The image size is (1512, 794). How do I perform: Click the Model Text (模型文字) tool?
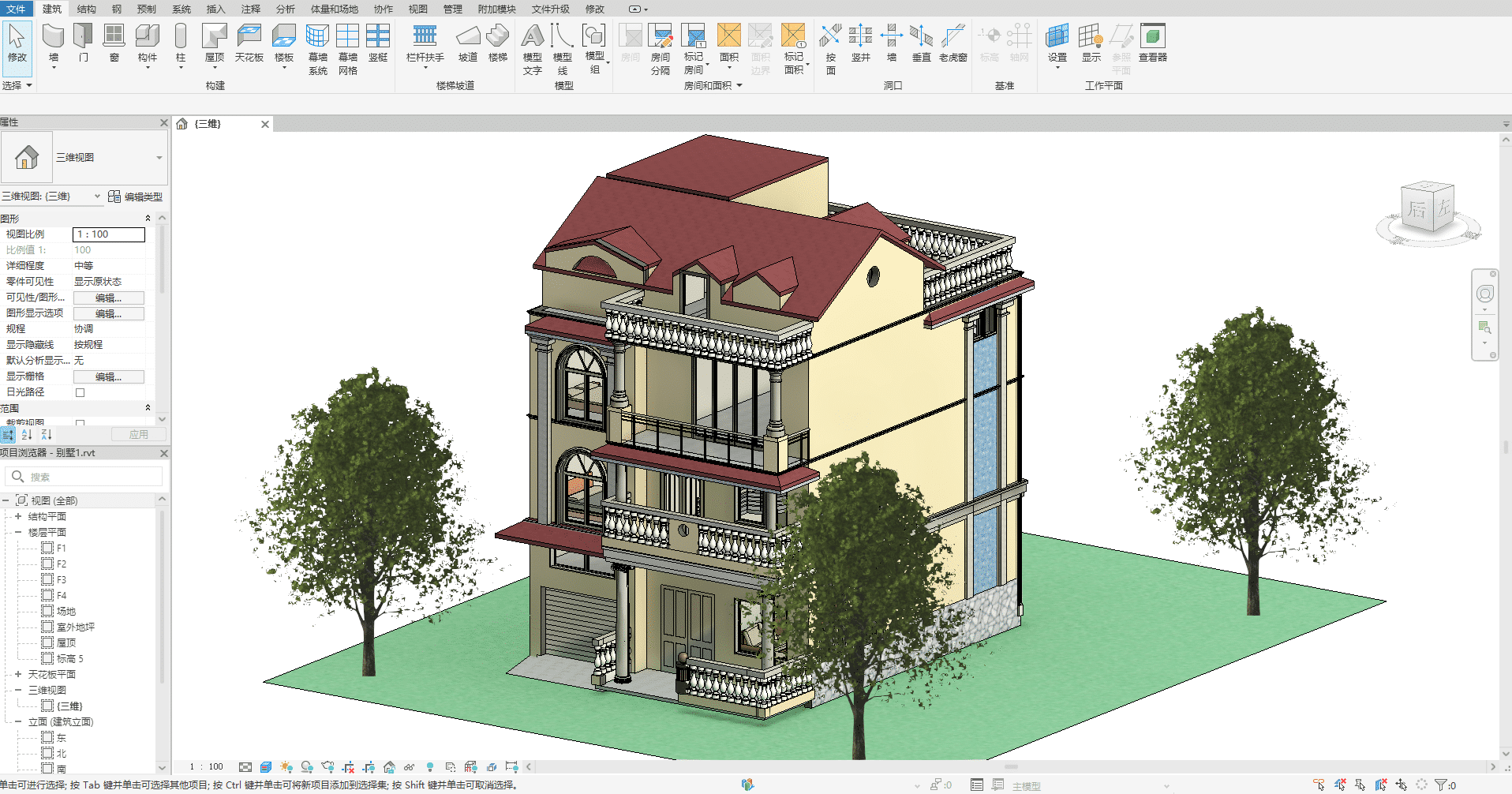533,47
